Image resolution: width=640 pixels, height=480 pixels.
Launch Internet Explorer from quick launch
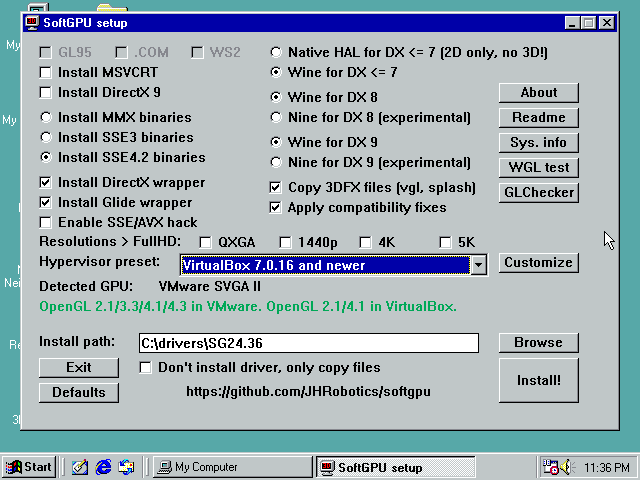pyautogui.click(x=103, y=467)
